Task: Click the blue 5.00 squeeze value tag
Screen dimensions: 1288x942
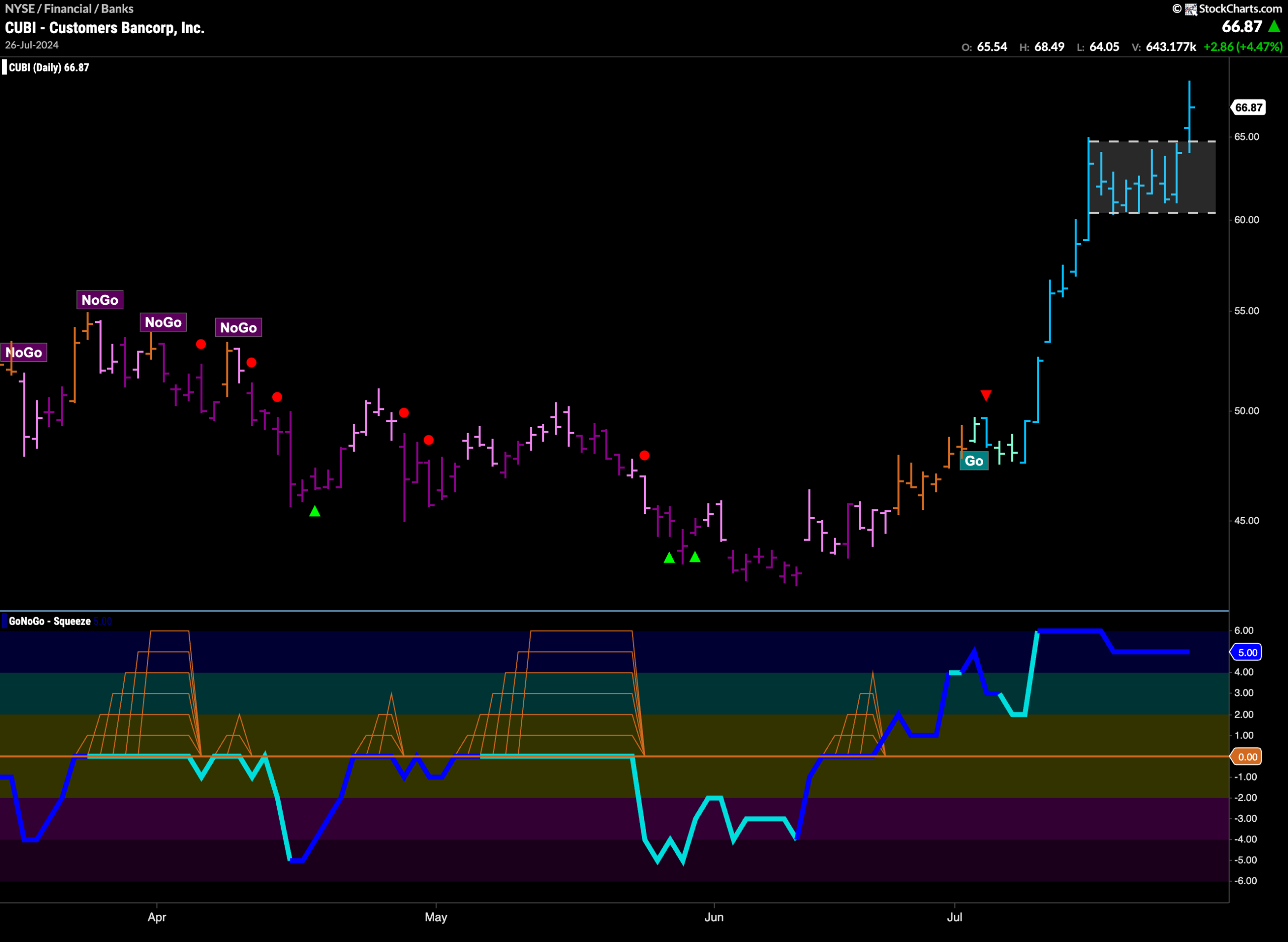Action: click(1246, 652)
